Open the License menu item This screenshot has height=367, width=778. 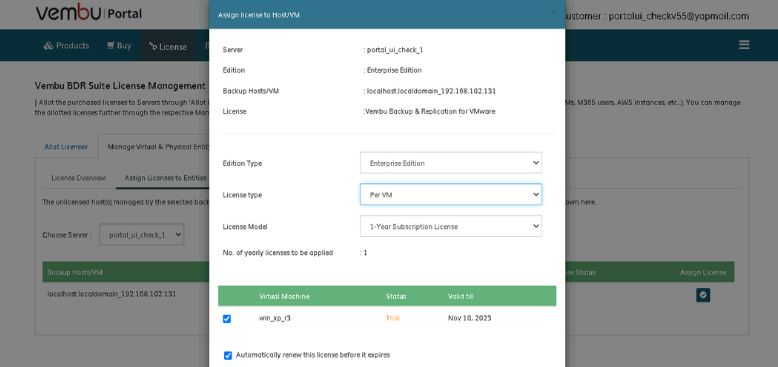(168, 46)
